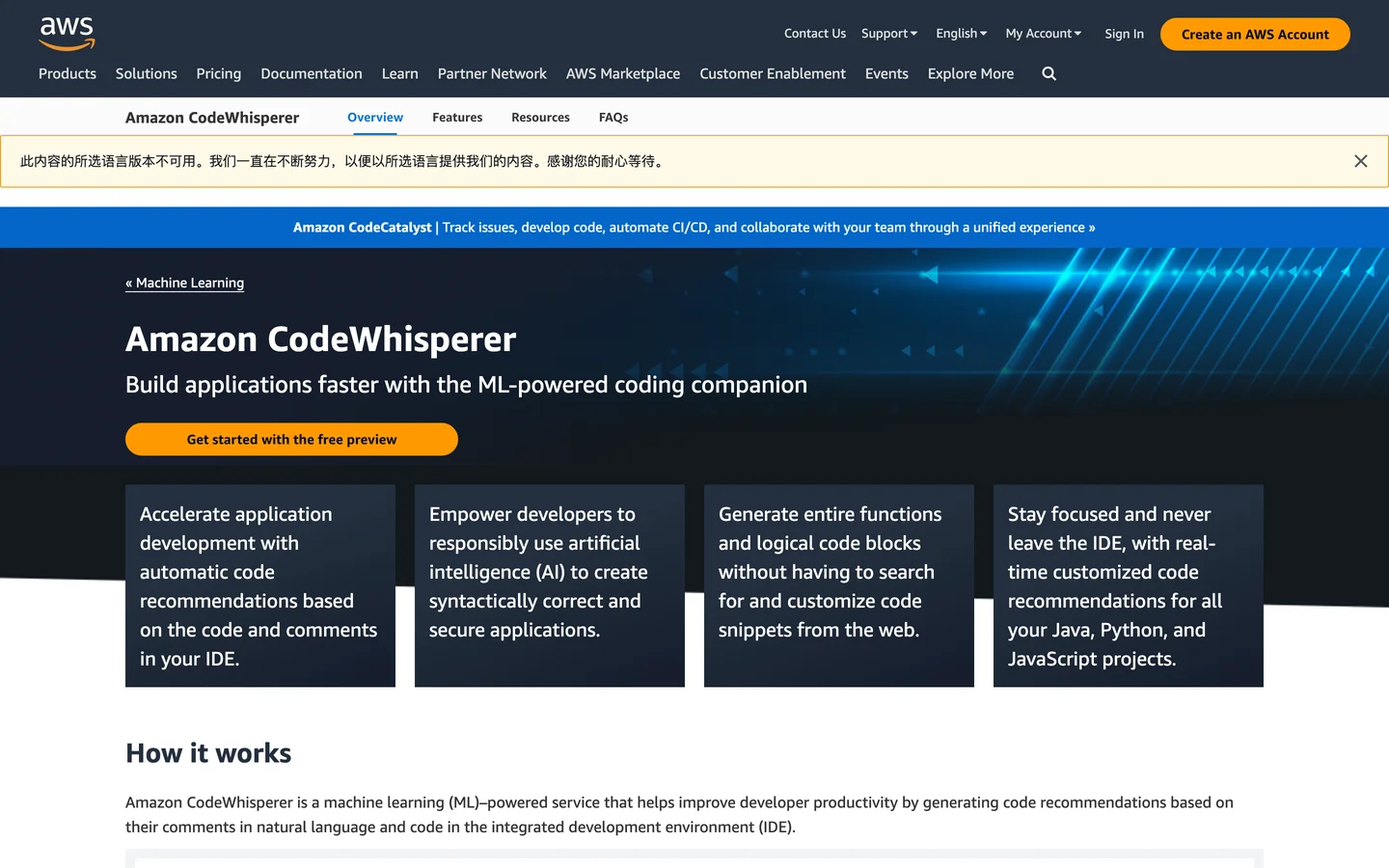Open Explore More menu
1389x868 pixels.
point(970,73)
